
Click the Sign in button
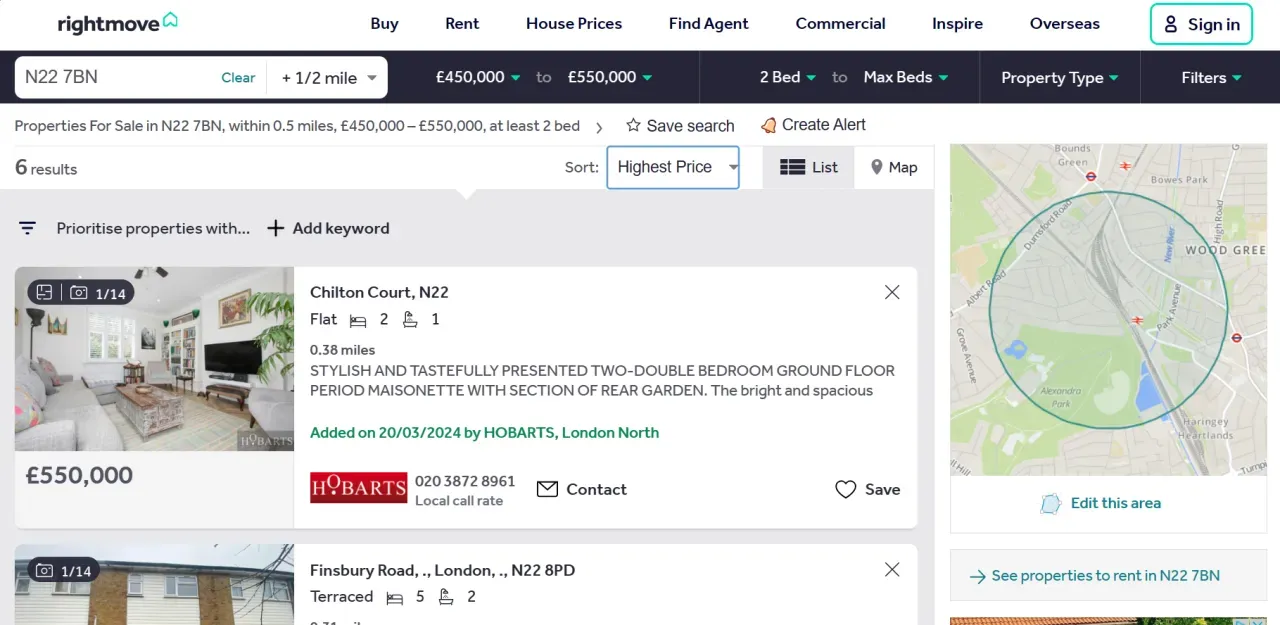click(1201, 25)
